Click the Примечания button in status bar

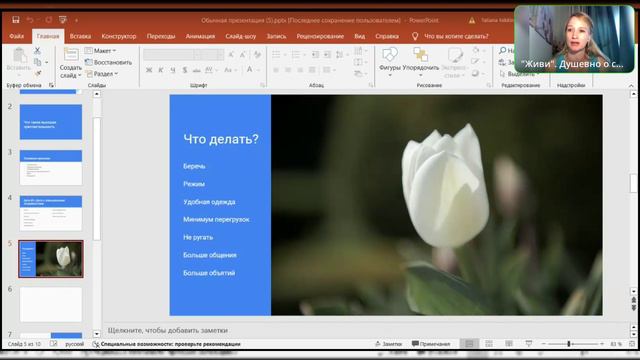coord(431,344)
